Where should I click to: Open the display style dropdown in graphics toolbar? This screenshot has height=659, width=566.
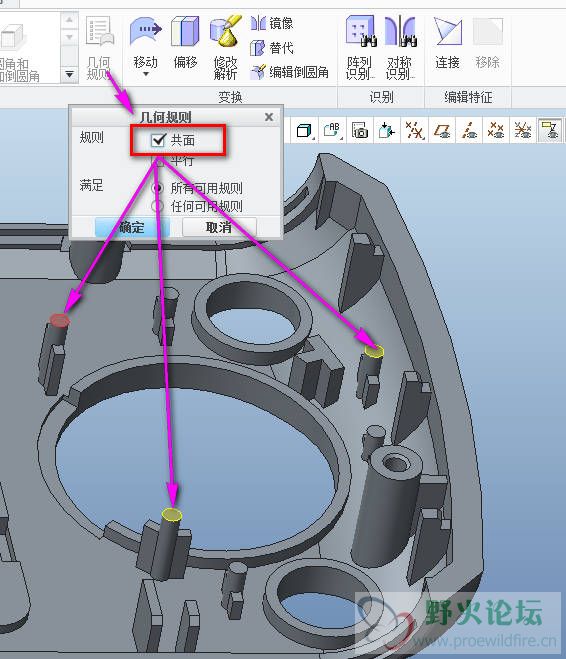[x=305, y=130]
